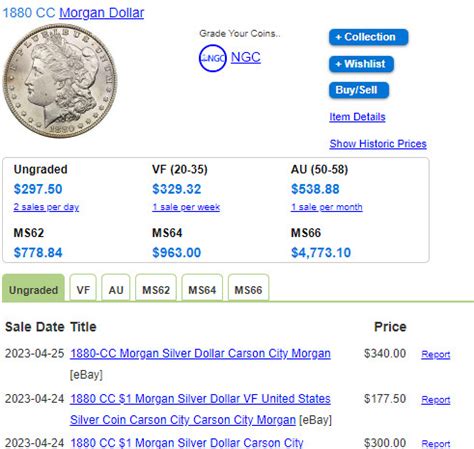Click the Buy/Sell button
474x449 pixels.
[x=359, y=90]
